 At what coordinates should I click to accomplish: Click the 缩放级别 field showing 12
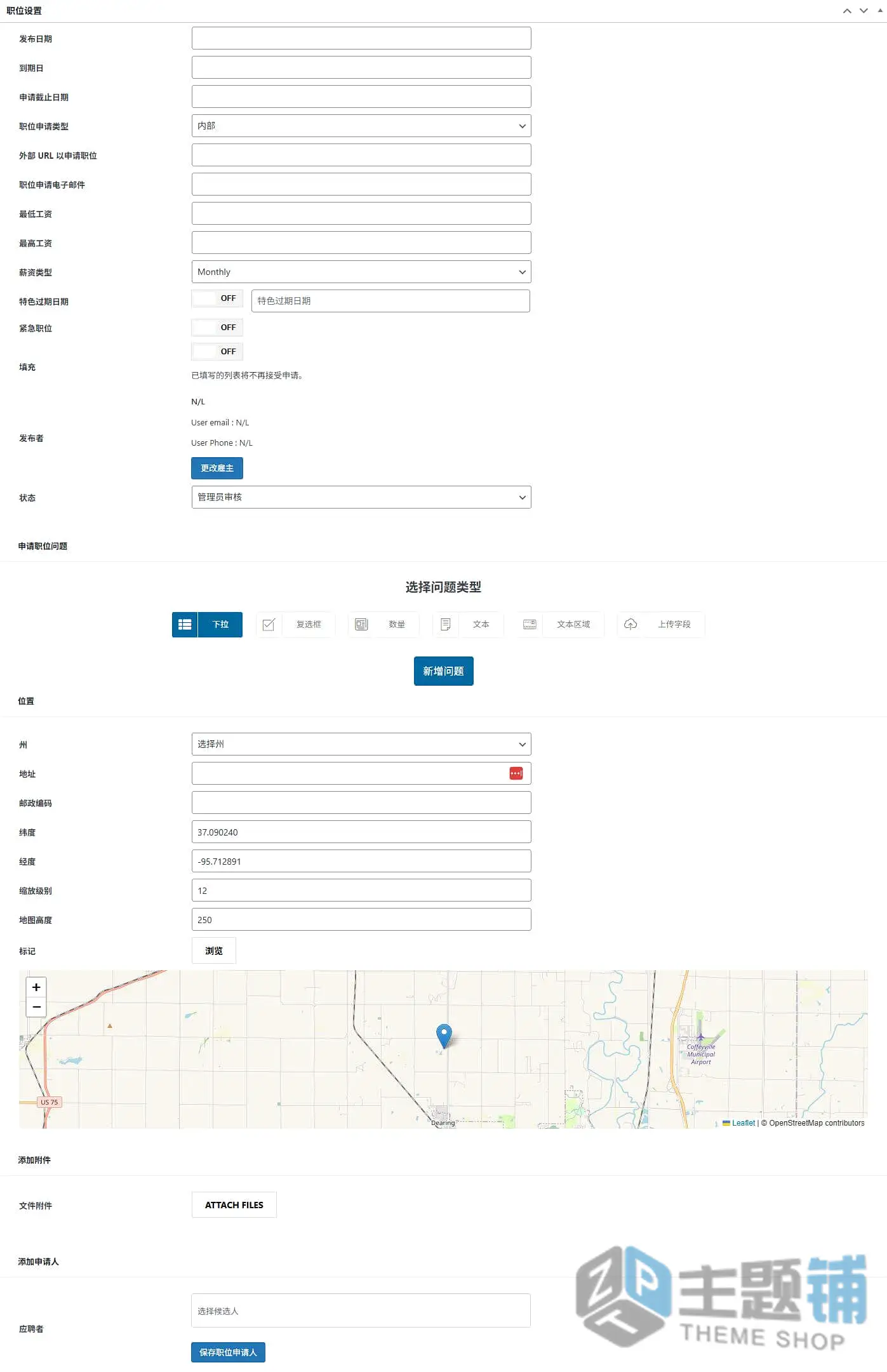pos(361,890)
